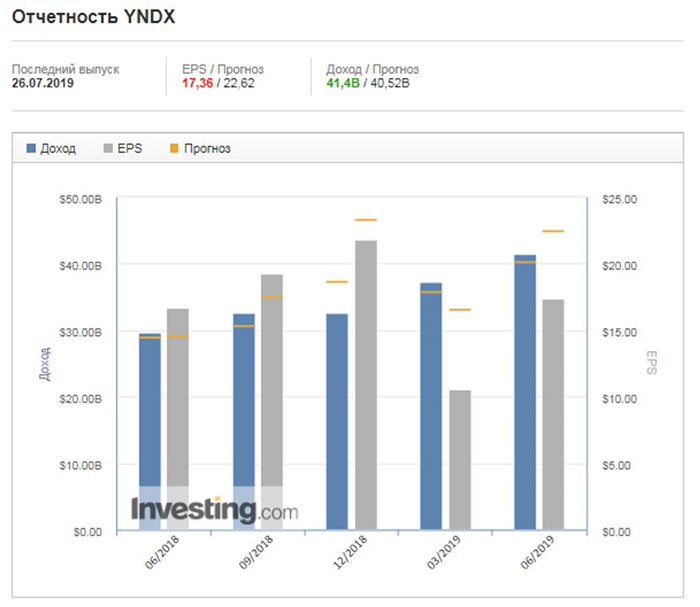Click the EPS forecast value 22,62
The width and height of the screenshot is (700, 607).
239,83
